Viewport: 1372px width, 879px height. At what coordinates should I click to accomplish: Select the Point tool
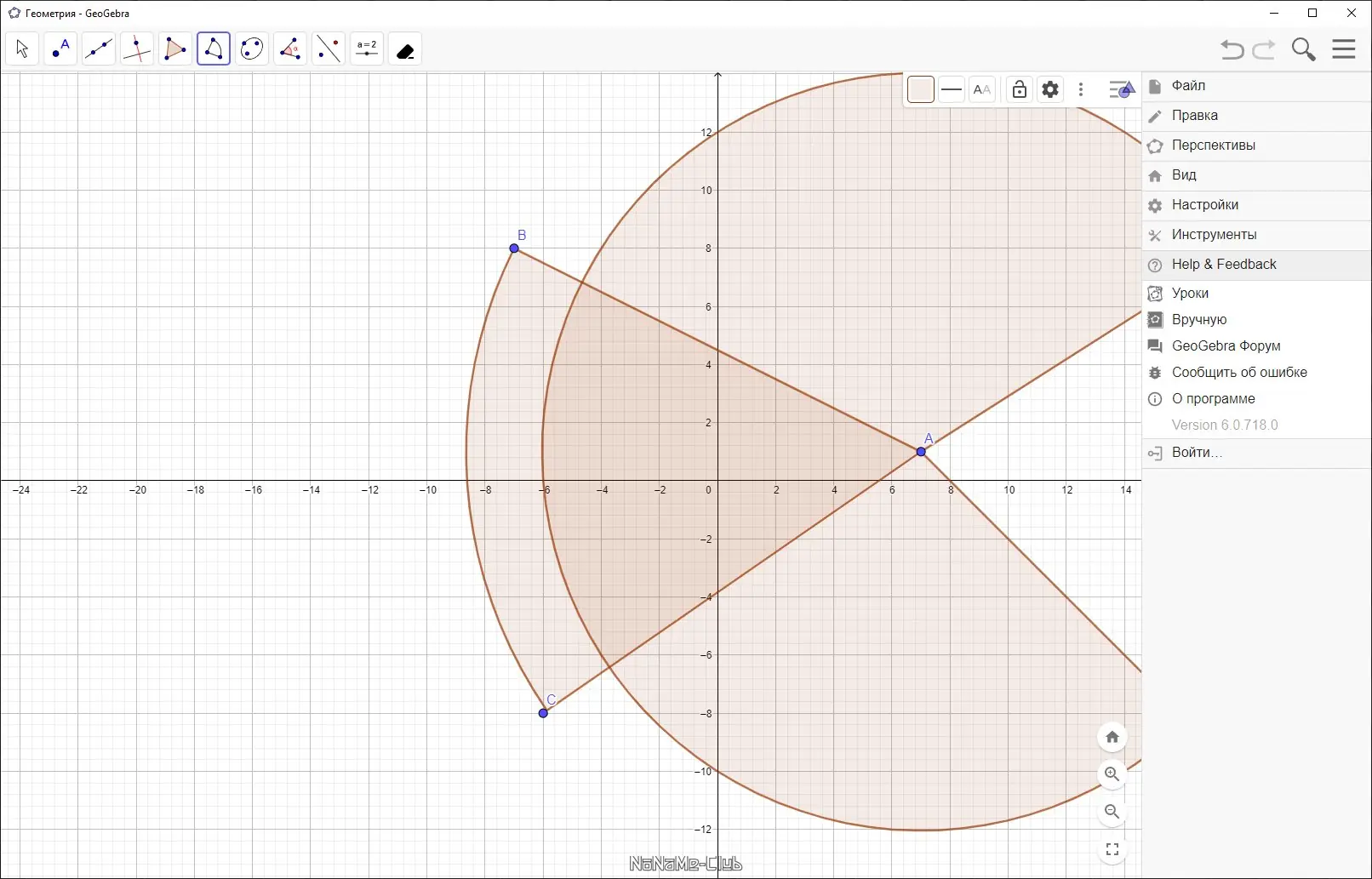60,49
